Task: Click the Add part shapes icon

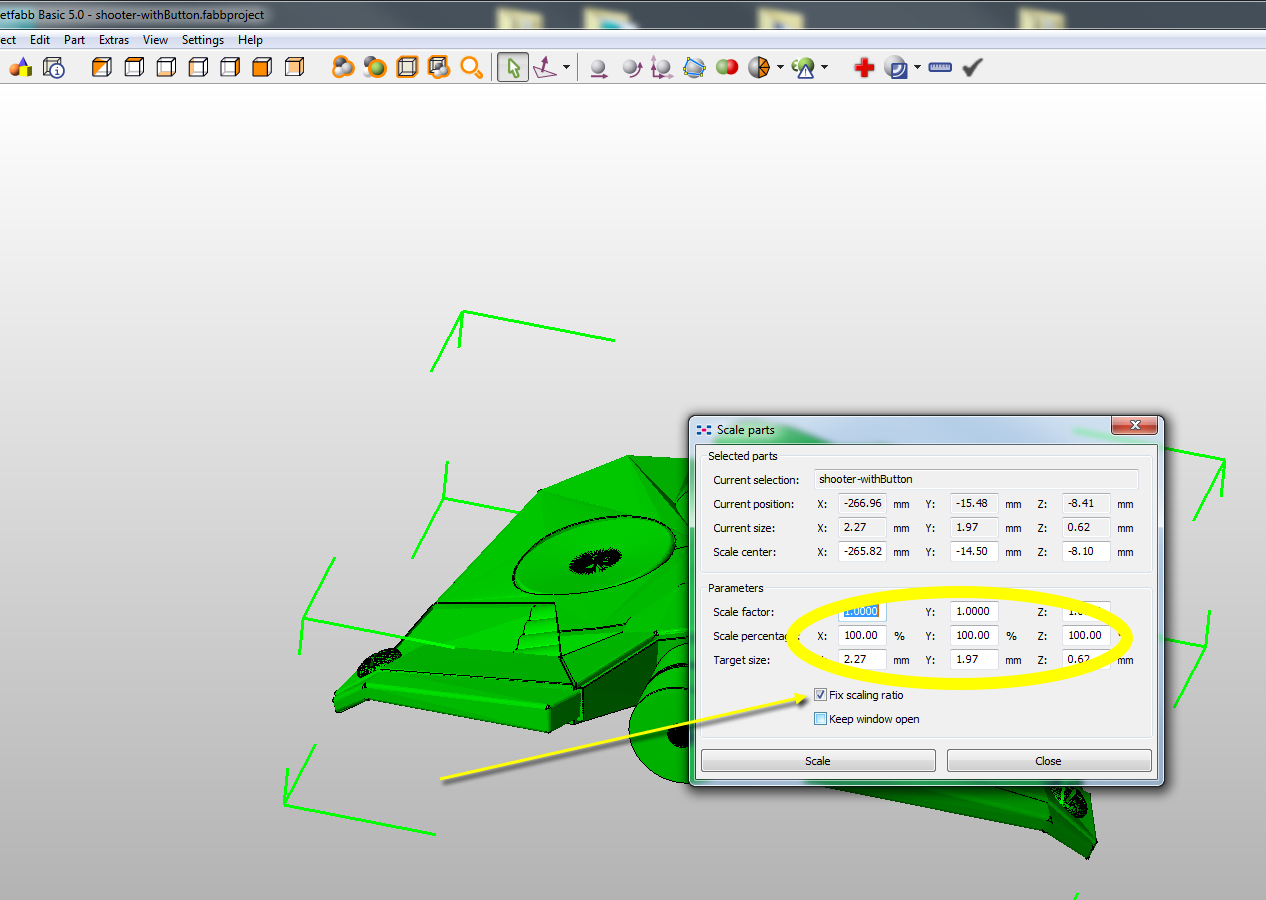Action: (x=21, y=67)
